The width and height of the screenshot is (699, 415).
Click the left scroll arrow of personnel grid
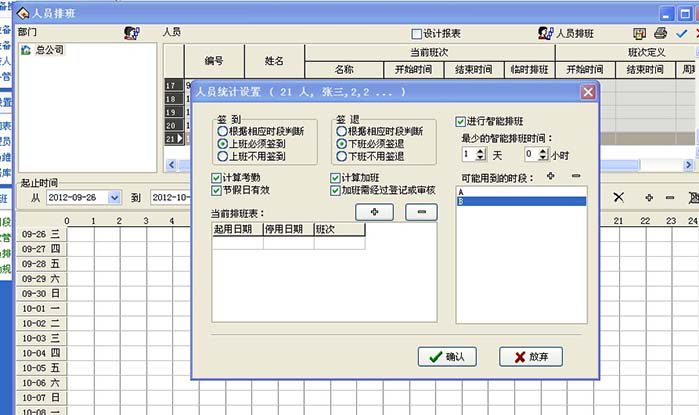click(172, 165)
